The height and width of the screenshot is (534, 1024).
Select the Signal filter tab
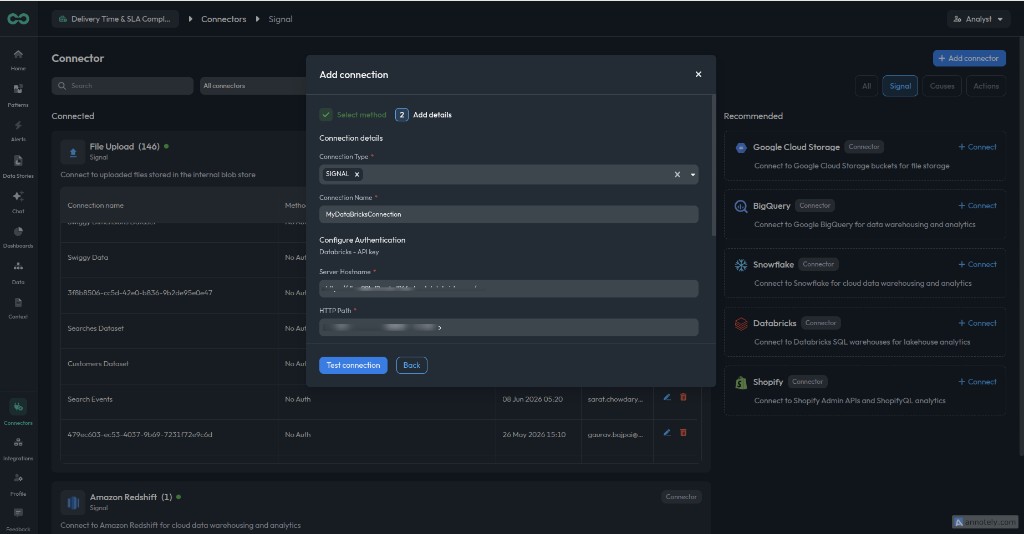point(900,86)
